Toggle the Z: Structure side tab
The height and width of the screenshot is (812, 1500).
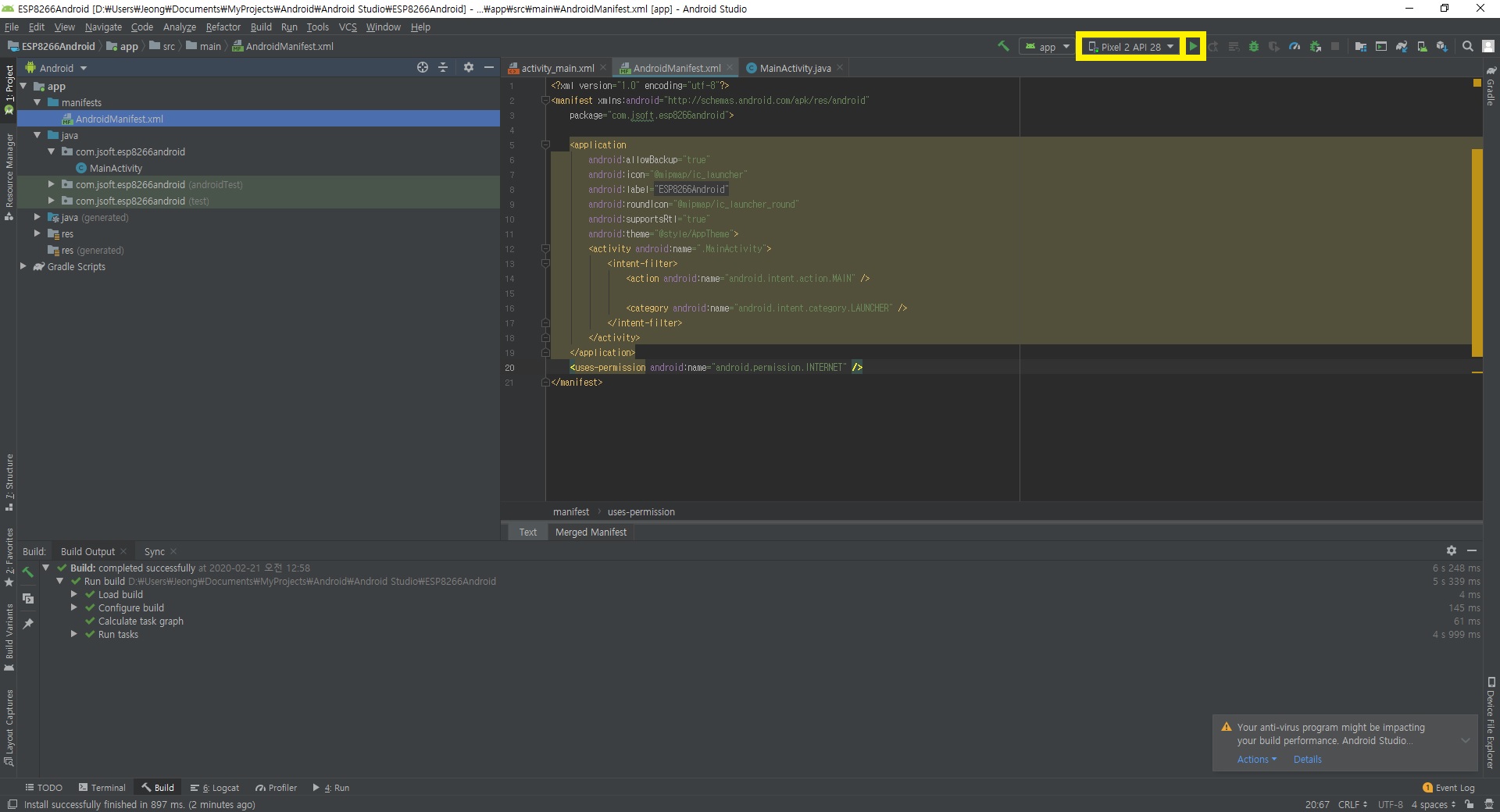click(x=9, y=482)
